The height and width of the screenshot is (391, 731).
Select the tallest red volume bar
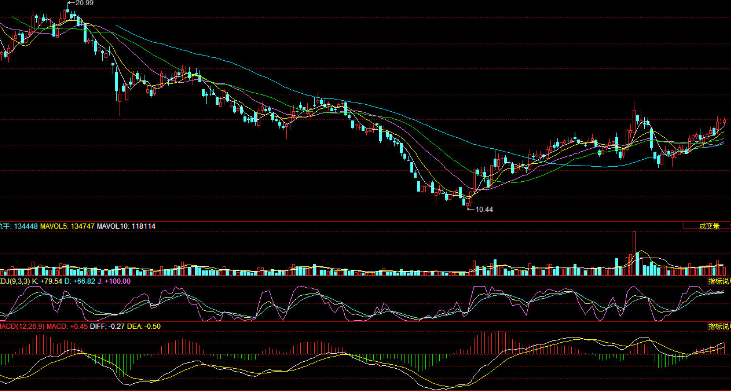click(x=634, y=254)
